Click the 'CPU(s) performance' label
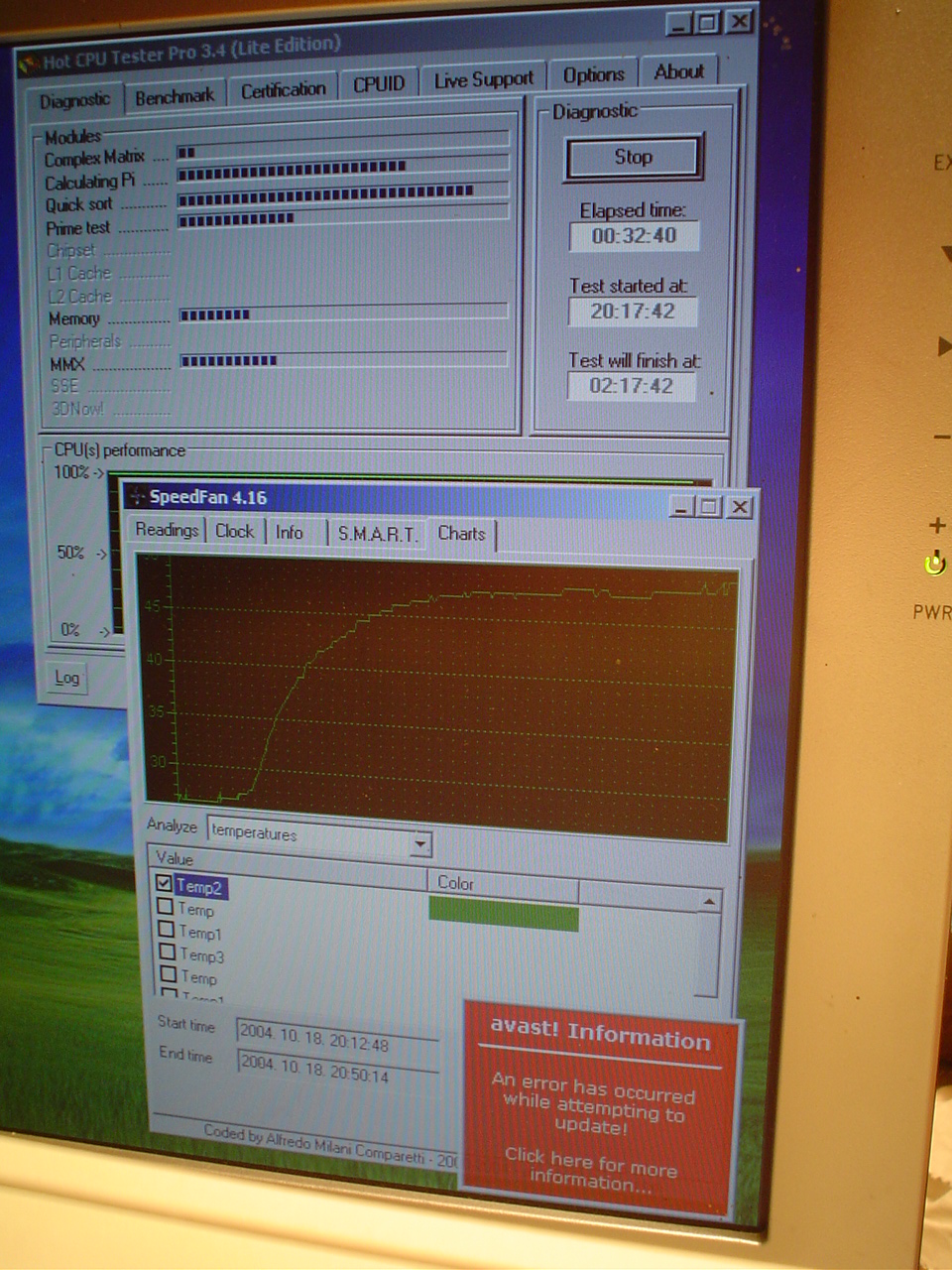 coord(119,449)
